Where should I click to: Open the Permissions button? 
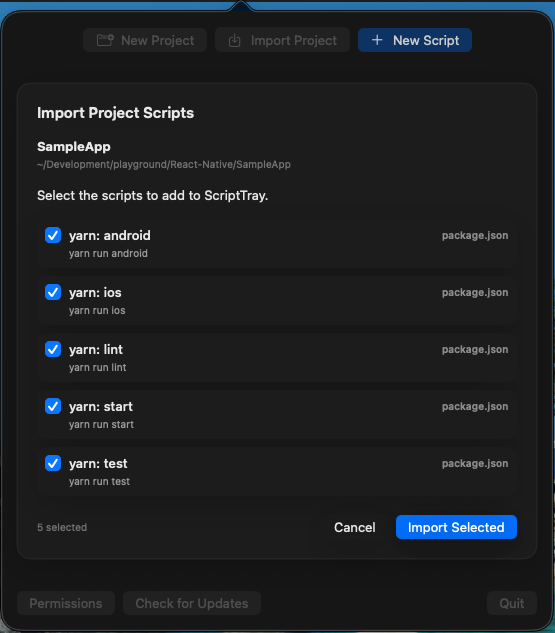[x=66, y=603]
